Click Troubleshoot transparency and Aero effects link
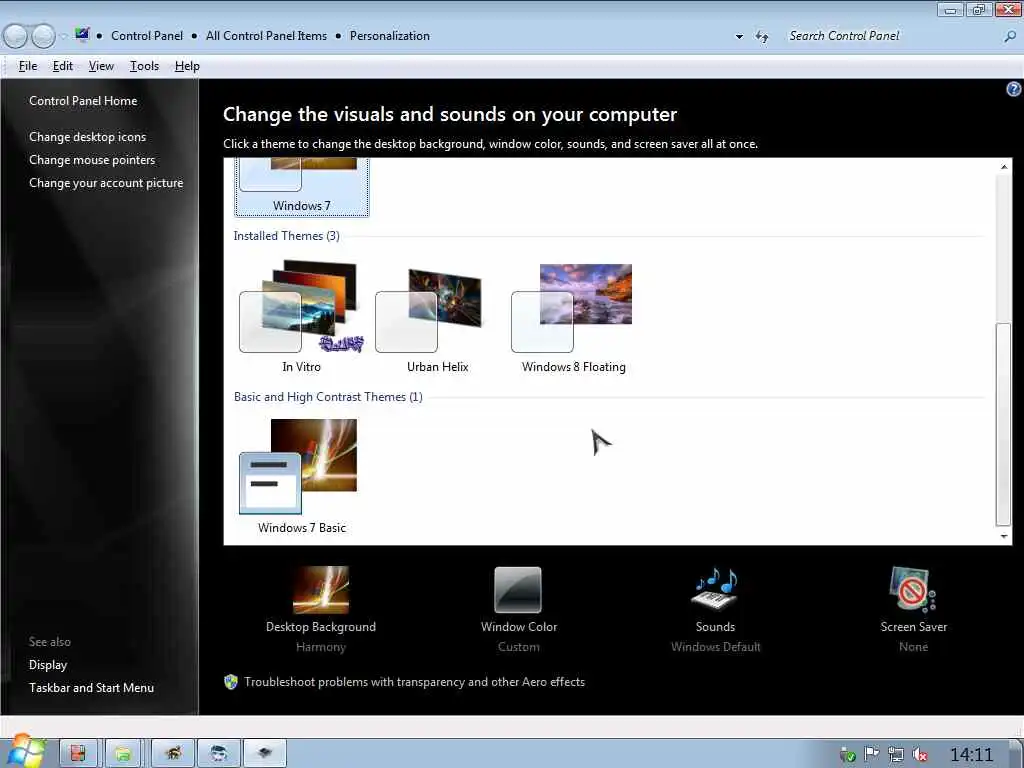 tap(414, 682)
